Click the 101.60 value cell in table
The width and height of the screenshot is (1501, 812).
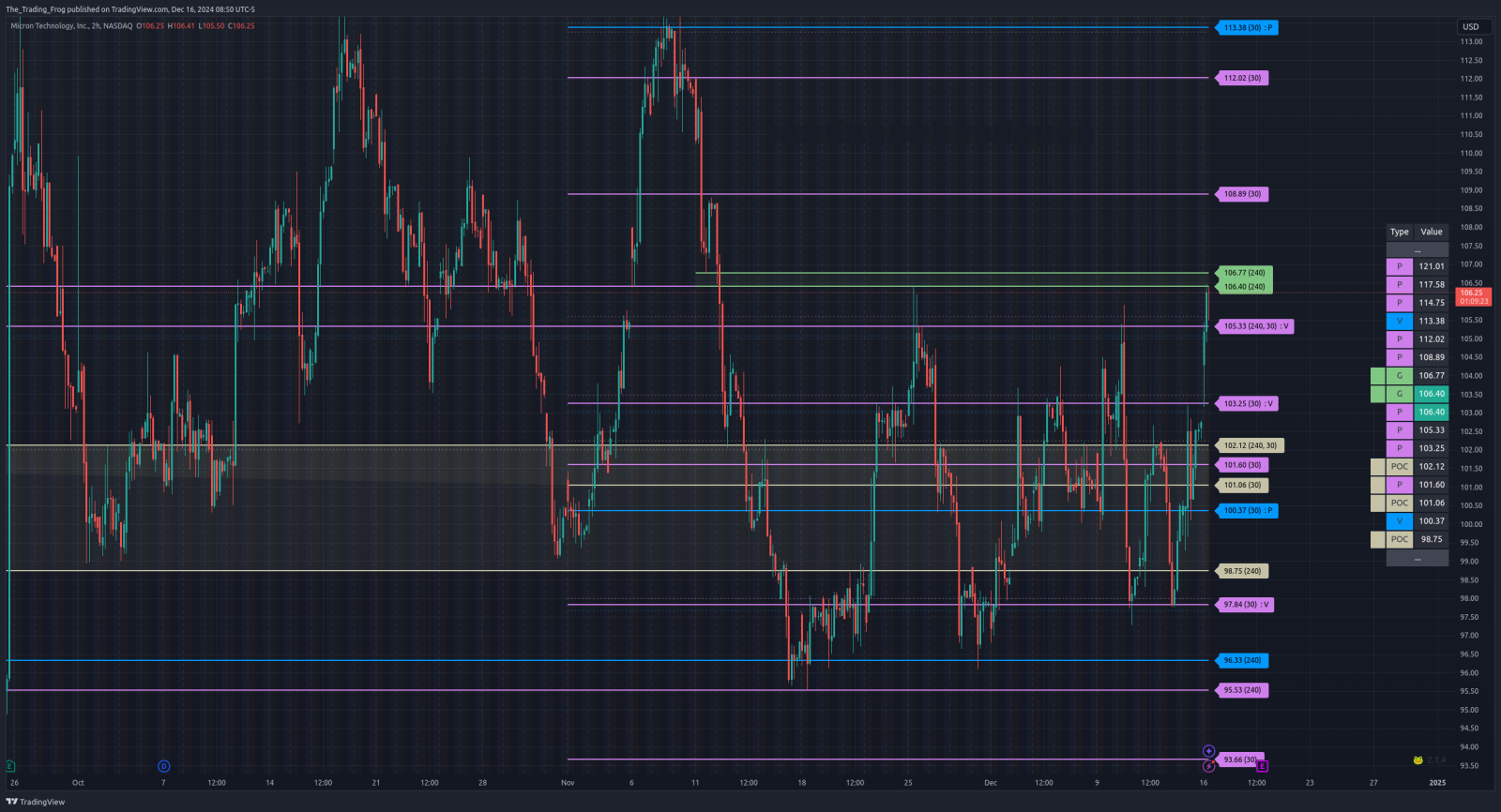tap(1432, 485)
